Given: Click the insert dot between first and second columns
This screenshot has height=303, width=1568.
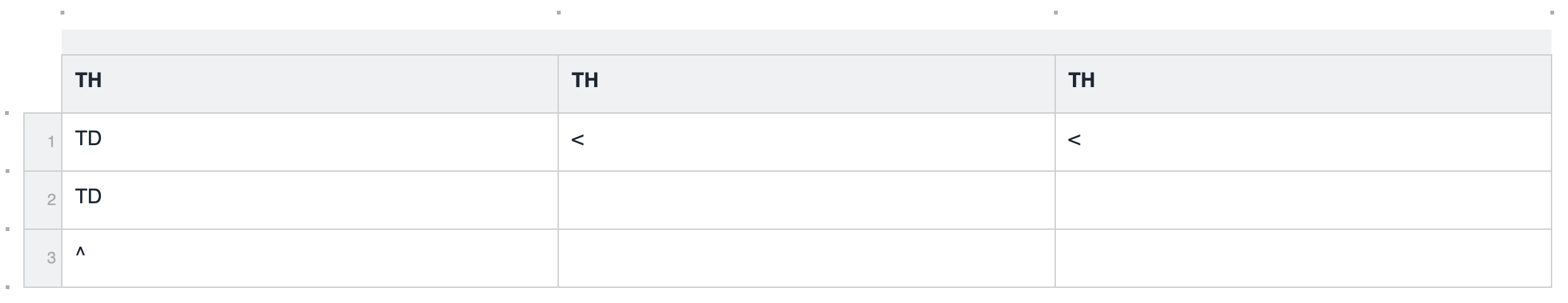Looking at the screenshot, I should pyautogui.click(x=559, y=13).
